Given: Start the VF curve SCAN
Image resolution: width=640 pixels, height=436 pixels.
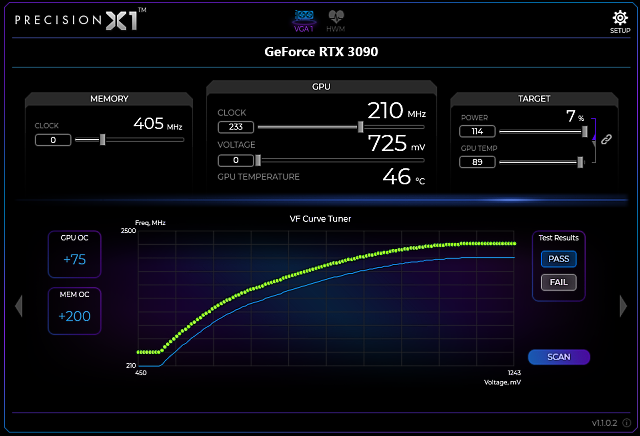Looking at the screenshot, I should [x=559, y=357].
